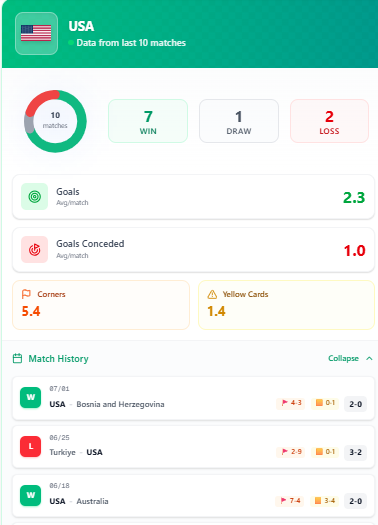Click the Yellow Cards 1.4 card
Viewport: 378px width, 525px height.
[x=286, y=305]
